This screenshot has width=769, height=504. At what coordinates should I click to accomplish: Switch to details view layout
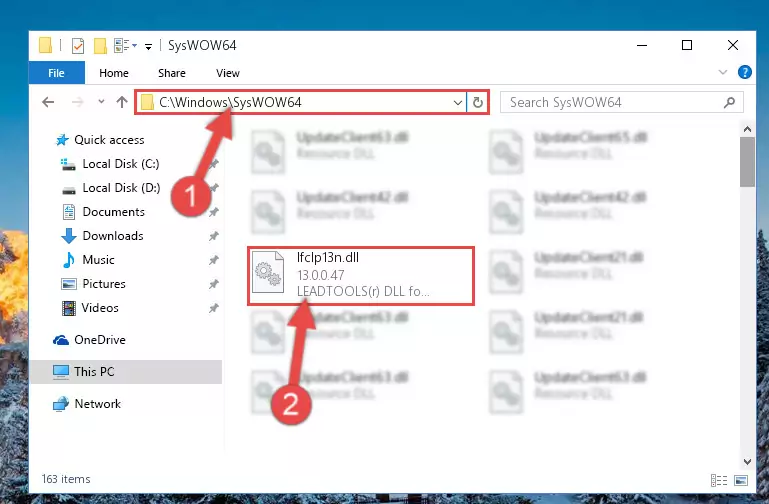pyautogui.click(x=718, y=480)
